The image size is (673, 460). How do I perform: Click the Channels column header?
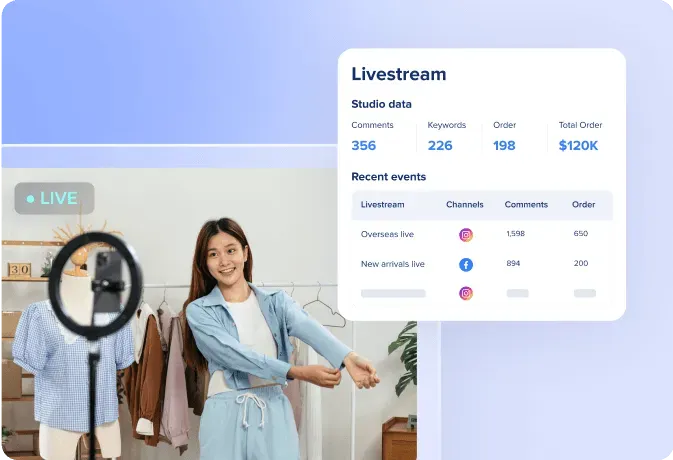tap(465, 205)
